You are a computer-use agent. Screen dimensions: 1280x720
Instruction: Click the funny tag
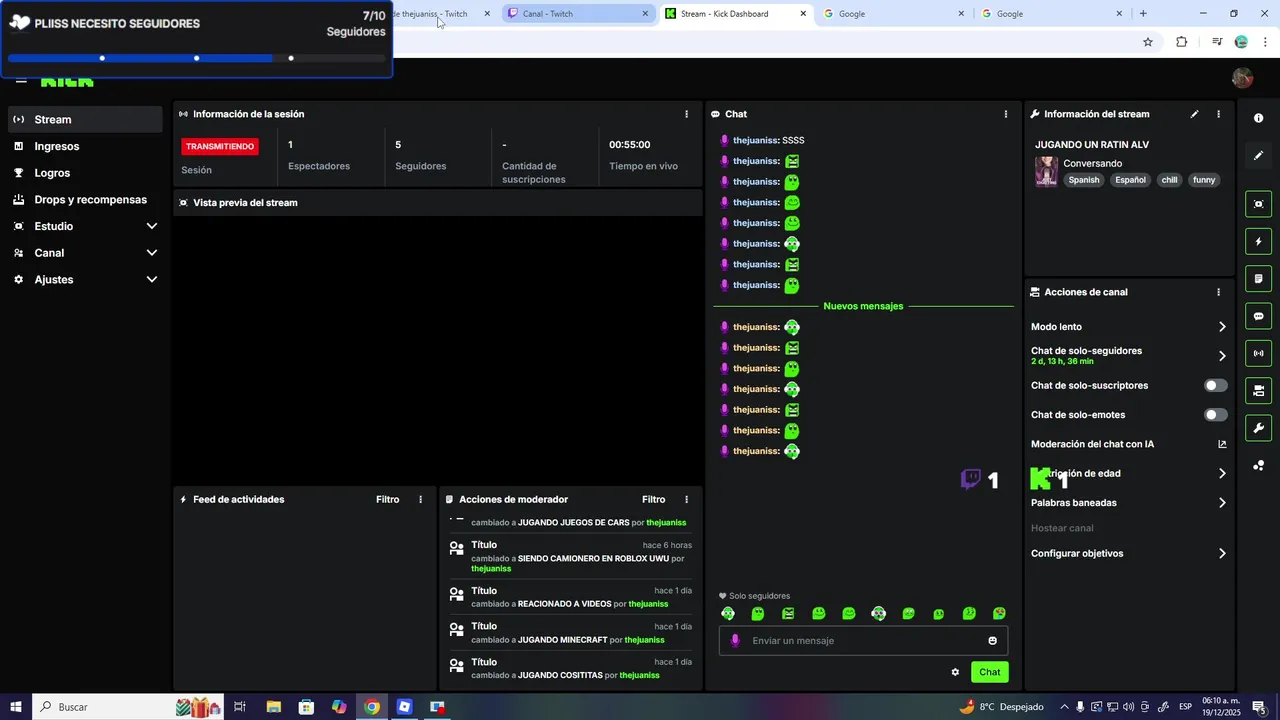click(x=1204, y=180)
